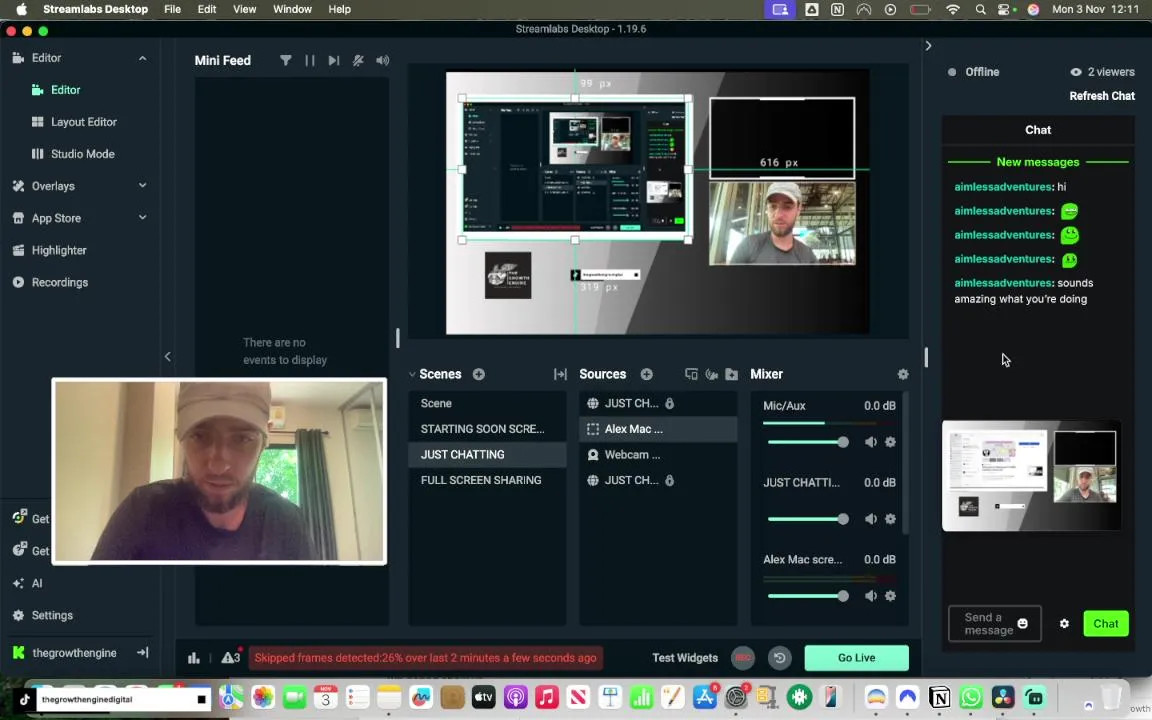Expand the Overlays sidebar section
Viewport: 1152px width, 720px height.
tap(143, 186)
